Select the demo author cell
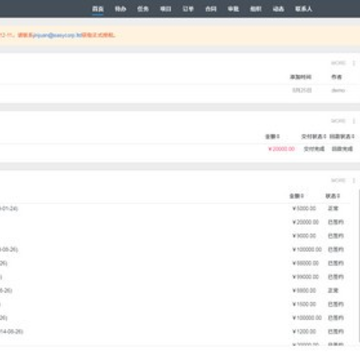Image resolution: width=360 pixels, height=360 pixels. pos(338,90)
